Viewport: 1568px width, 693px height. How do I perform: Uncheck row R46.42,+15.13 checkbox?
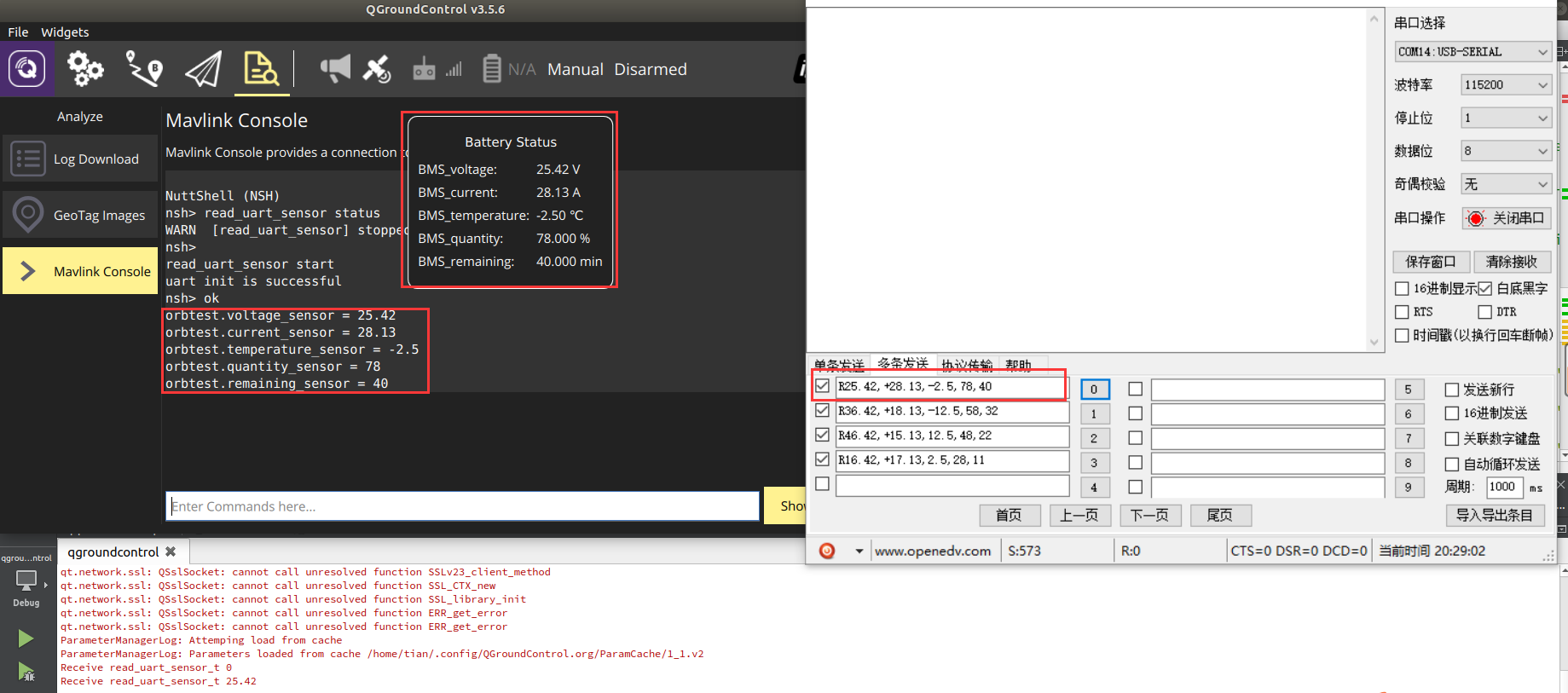point(822,435)
